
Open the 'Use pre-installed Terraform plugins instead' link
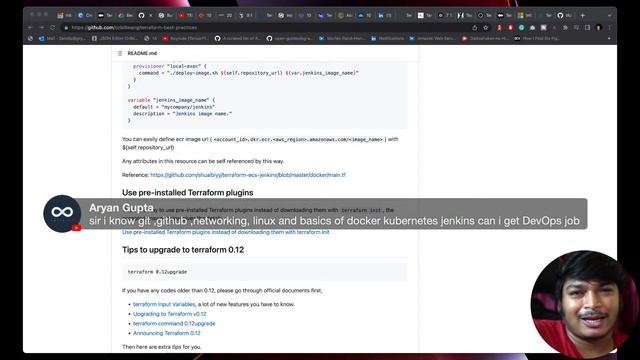tap(226, 232)
